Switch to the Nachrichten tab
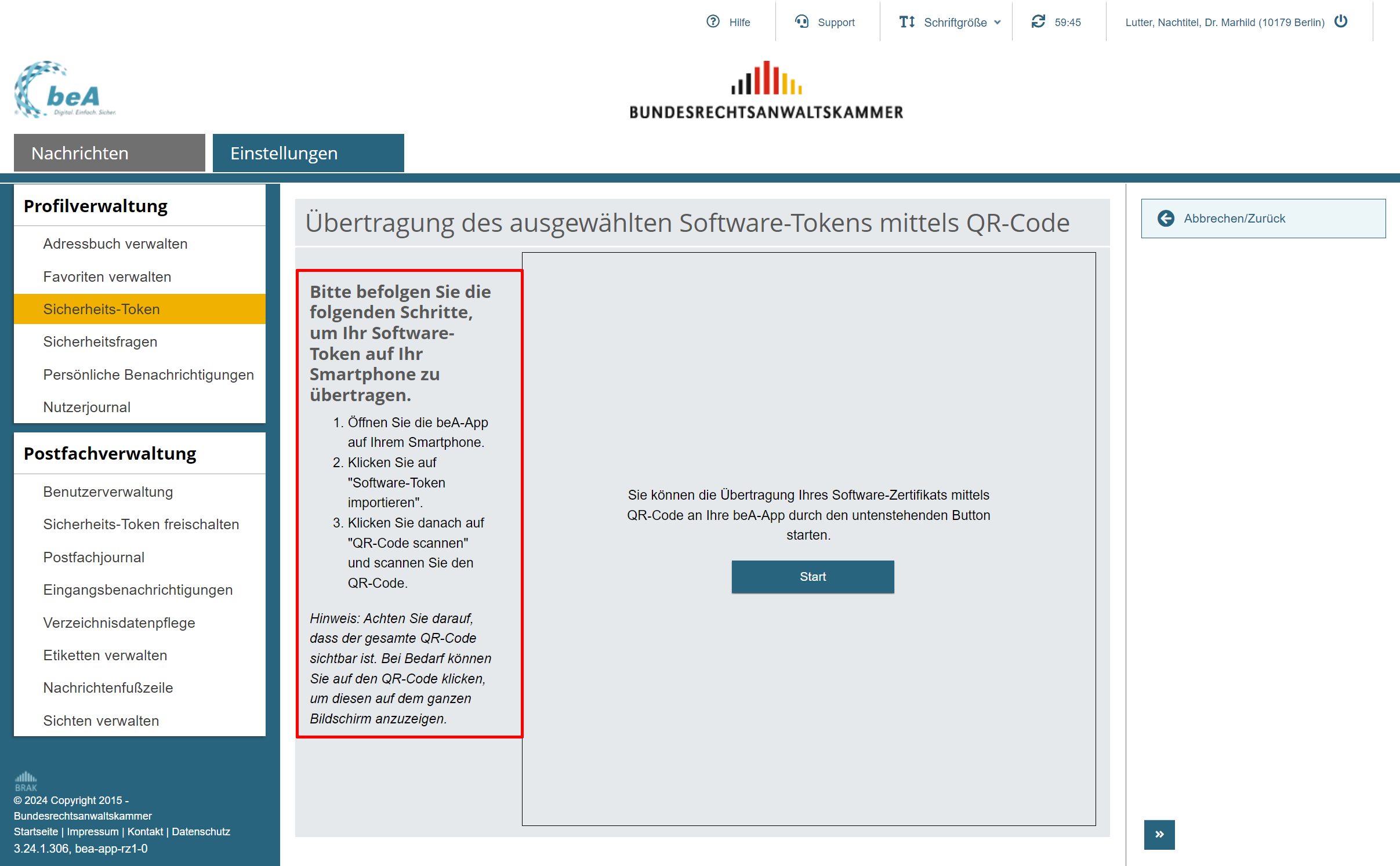The height and width of the screenshot is (866, 1400). [109, 153]
